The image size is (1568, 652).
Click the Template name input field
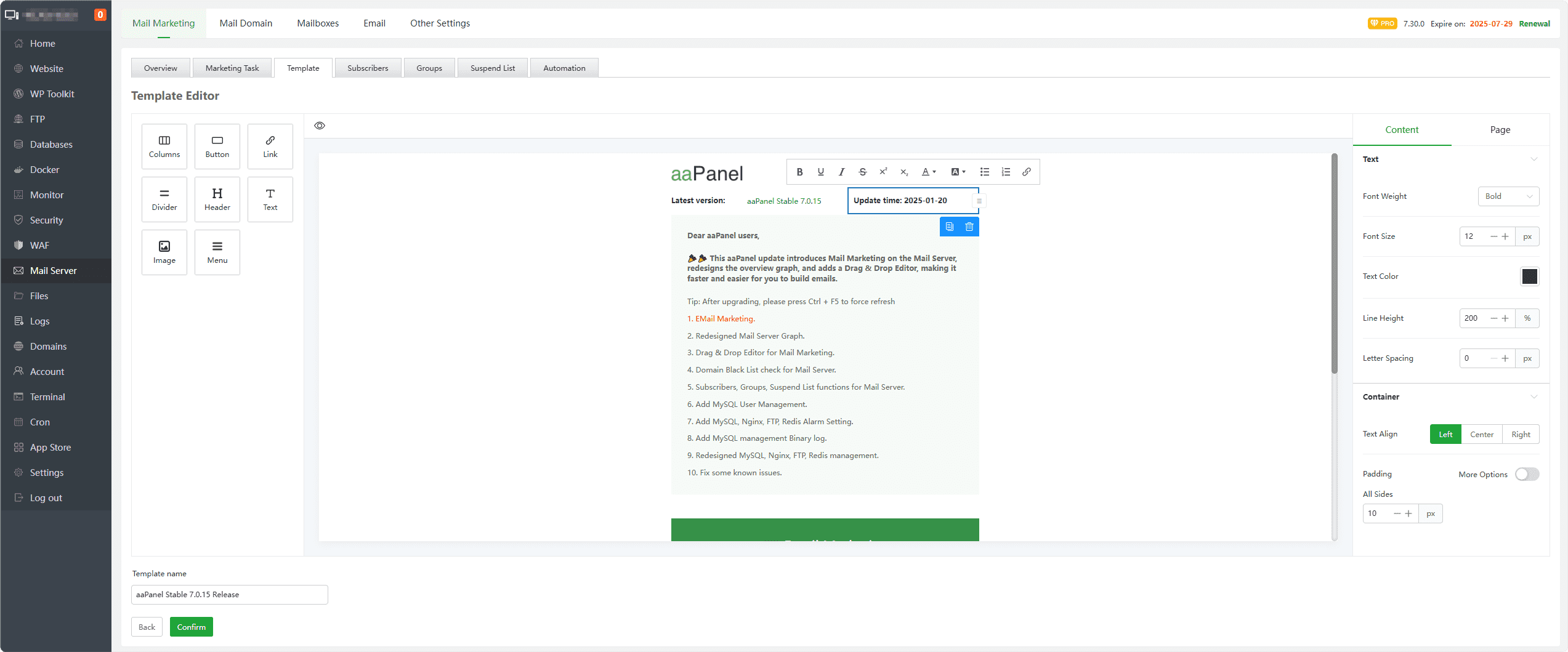230,595
